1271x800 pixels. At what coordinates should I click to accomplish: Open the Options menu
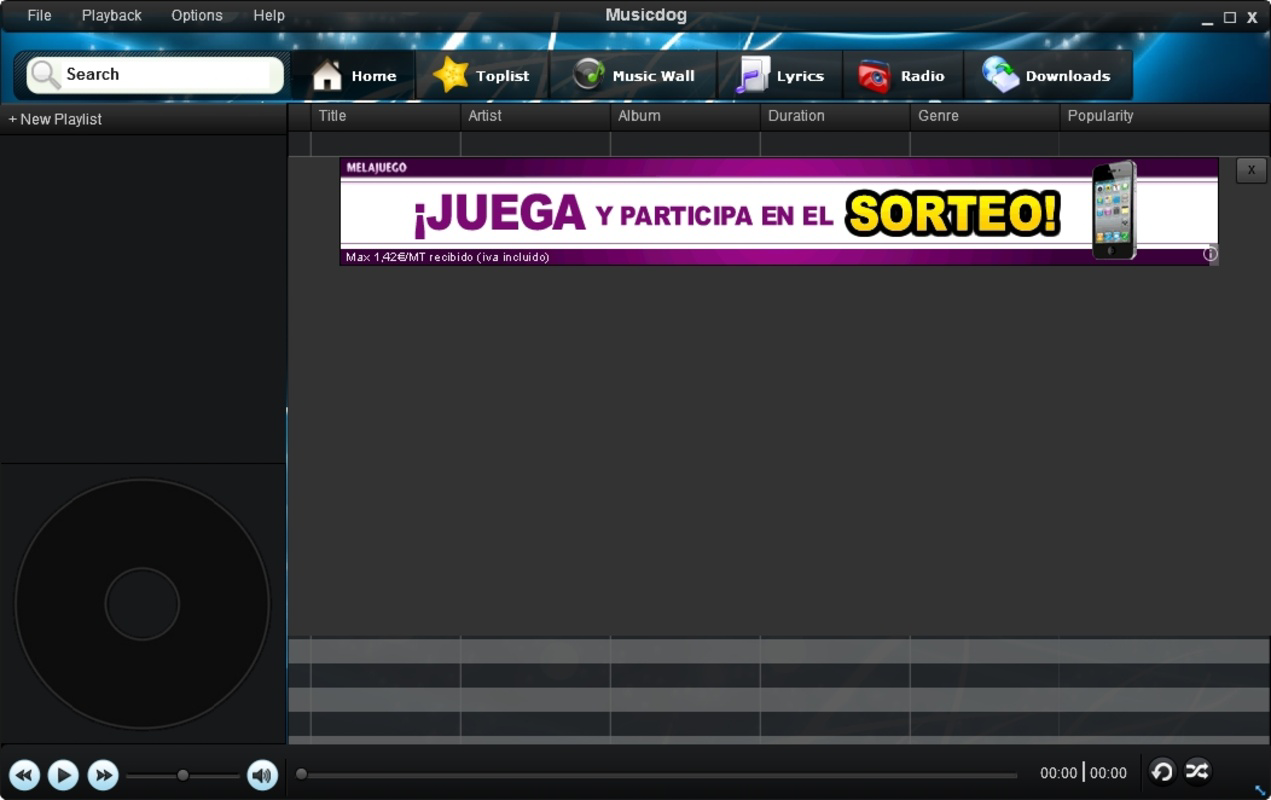point(196,15)
